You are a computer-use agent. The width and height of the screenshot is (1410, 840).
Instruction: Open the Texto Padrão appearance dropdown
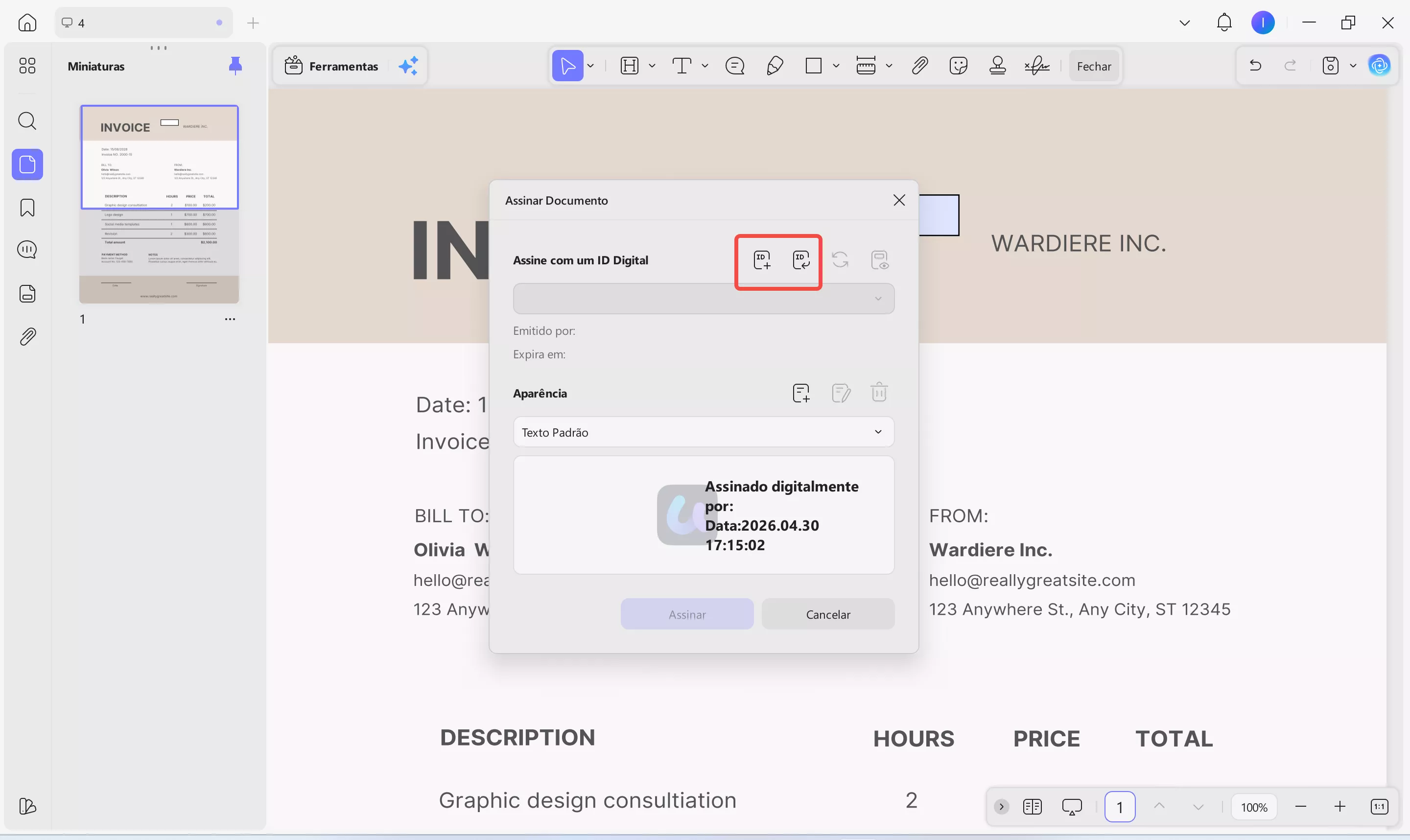pyautogui.click(x=704, y=432)
